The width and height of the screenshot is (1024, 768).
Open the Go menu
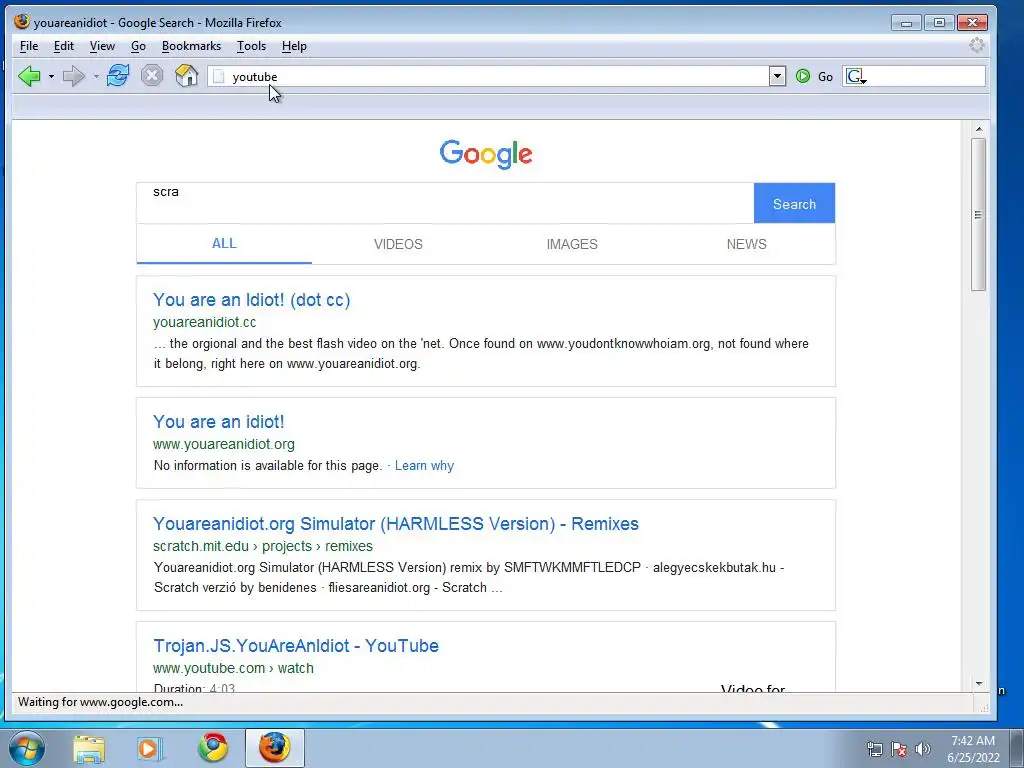pyautogui.click(x=138, y=46)
